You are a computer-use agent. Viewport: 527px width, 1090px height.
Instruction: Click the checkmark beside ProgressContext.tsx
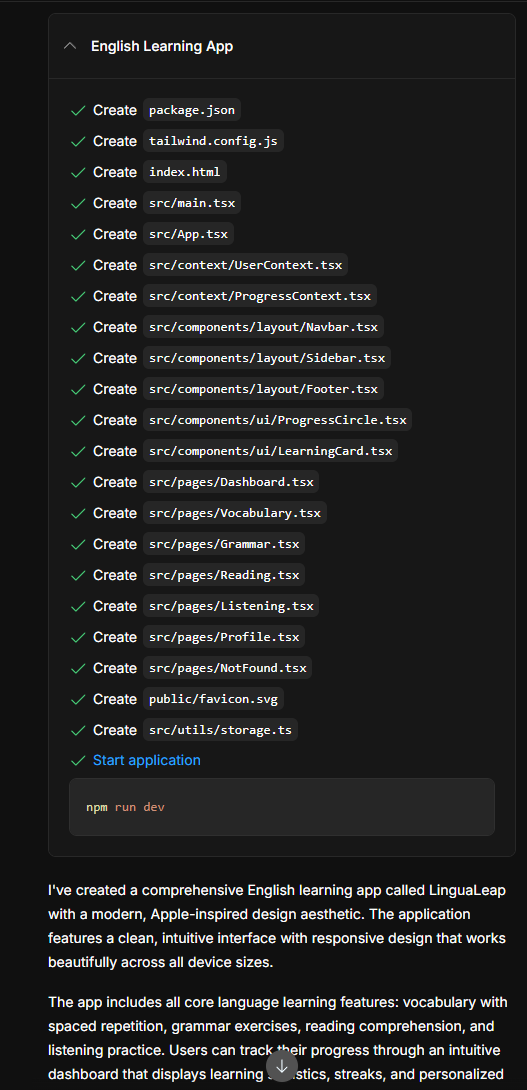(x=78, y=296)
